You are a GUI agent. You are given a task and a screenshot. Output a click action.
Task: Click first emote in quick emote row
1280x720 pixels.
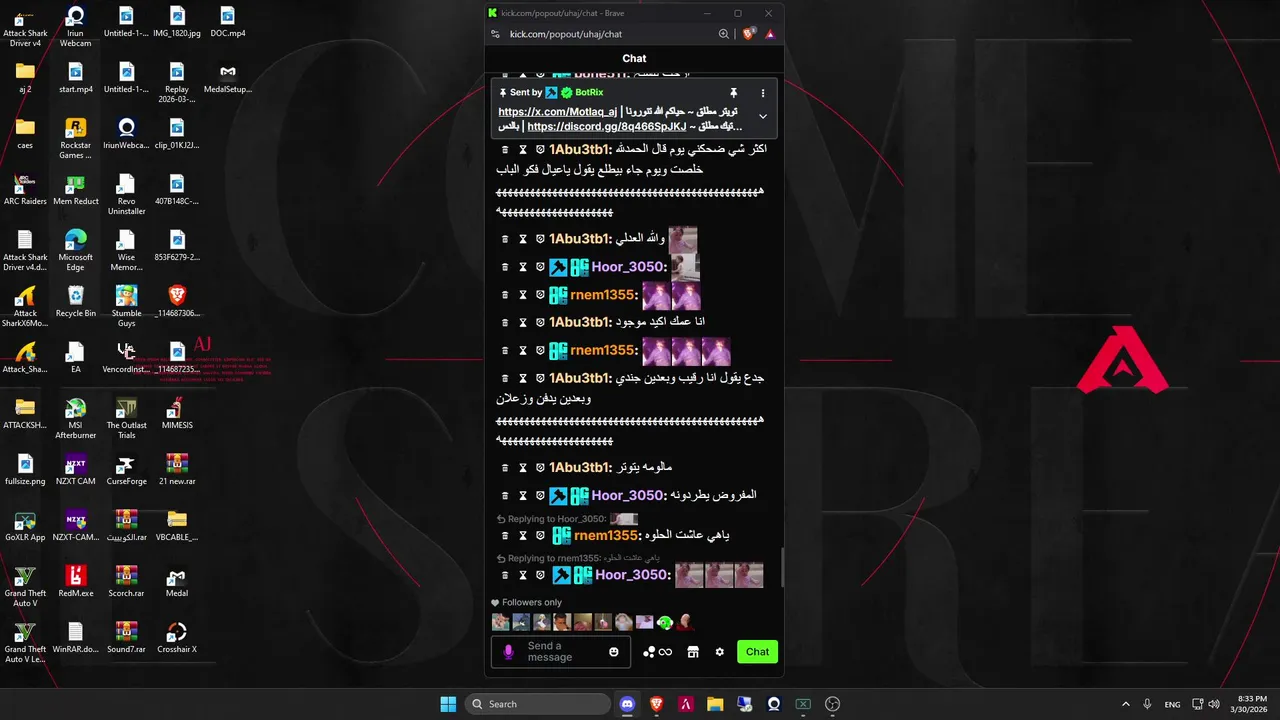pos(501,622)
